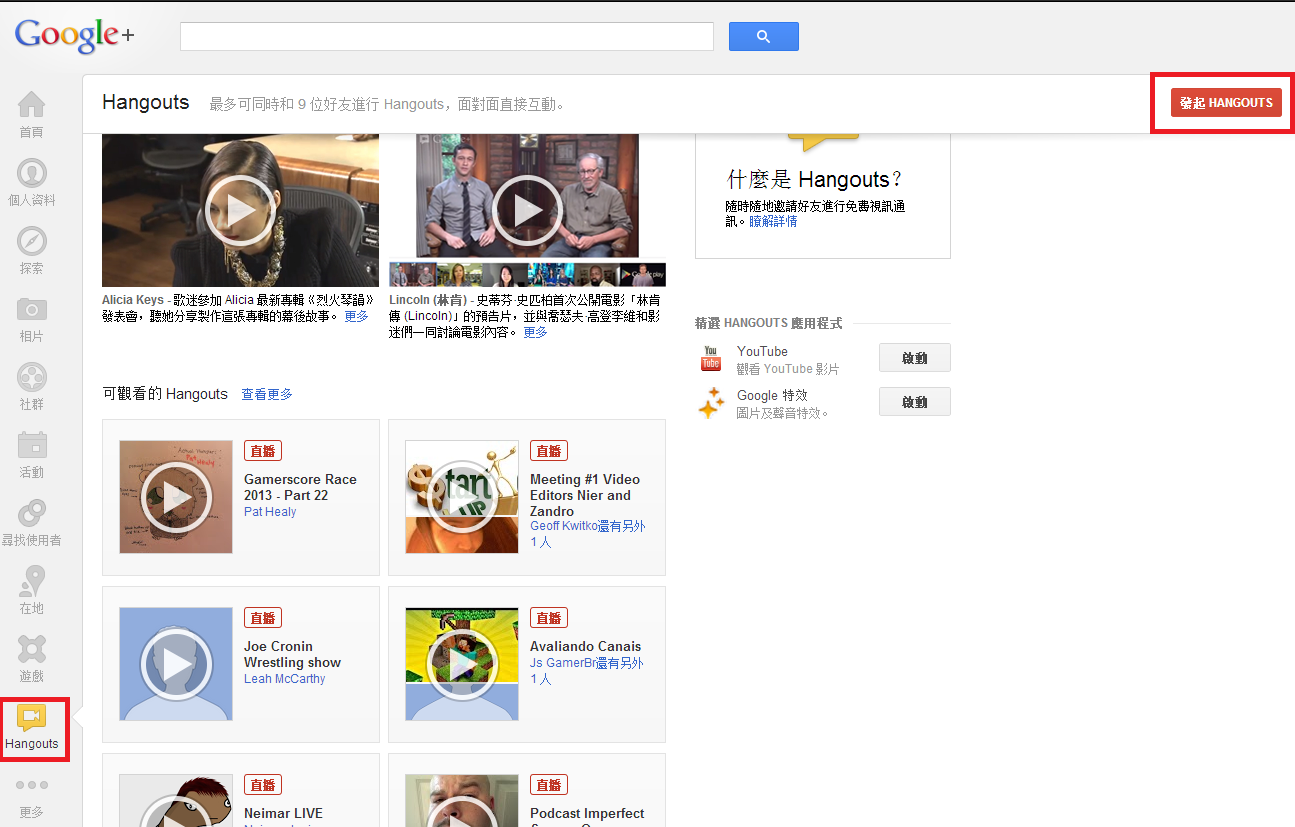Click 更多 link under Lincoln description
This screenshot has height=827, width=1295.
536,332
